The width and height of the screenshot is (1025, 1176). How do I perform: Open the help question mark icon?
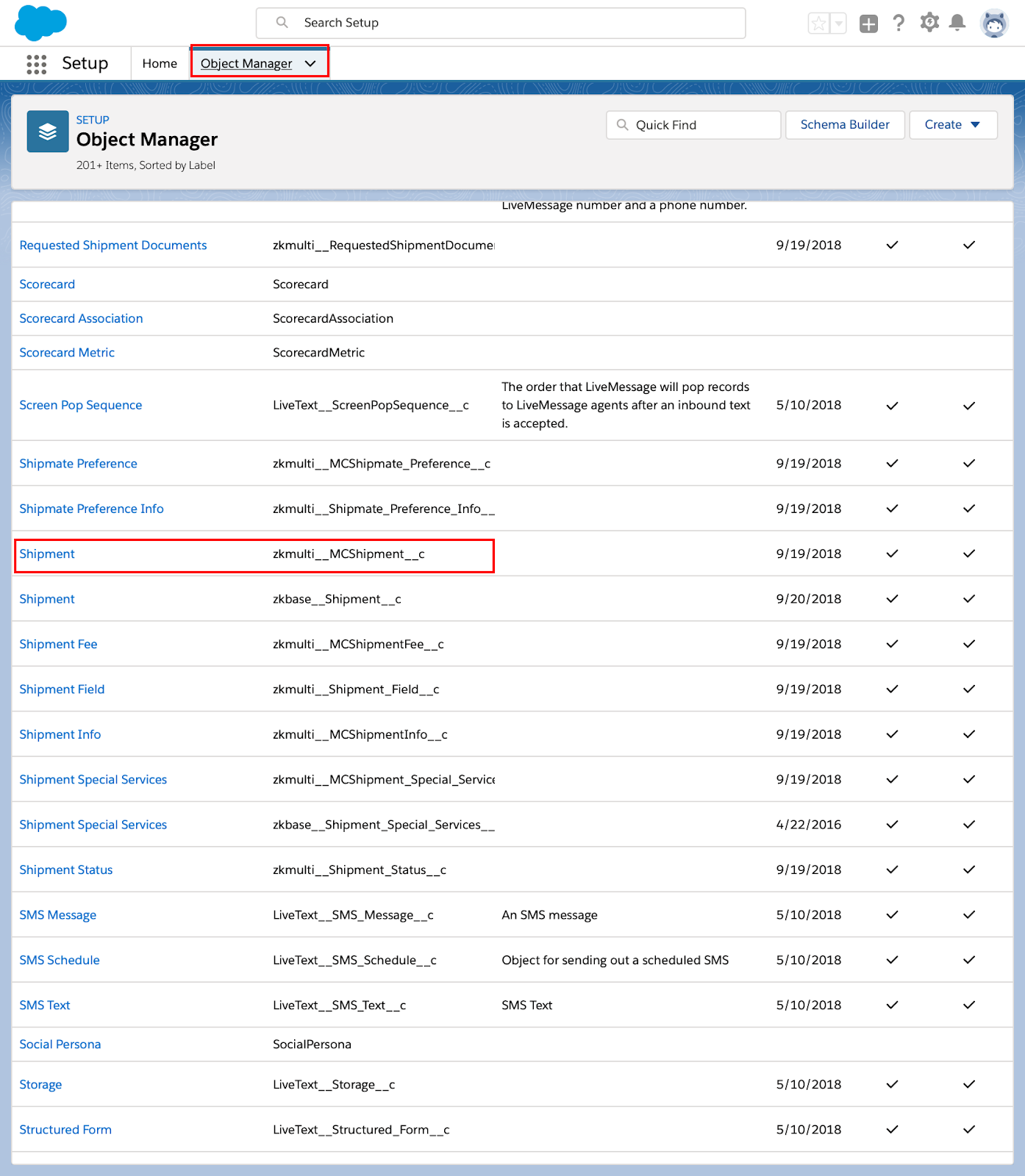899,23
